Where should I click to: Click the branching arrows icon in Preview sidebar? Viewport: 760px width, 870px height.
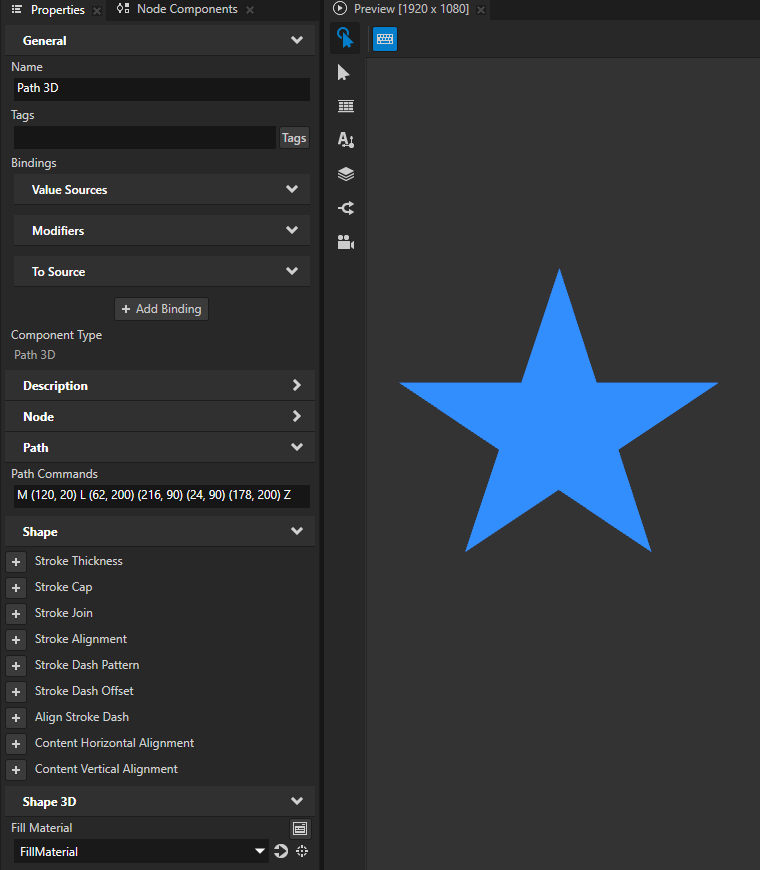tap(346, 208)
